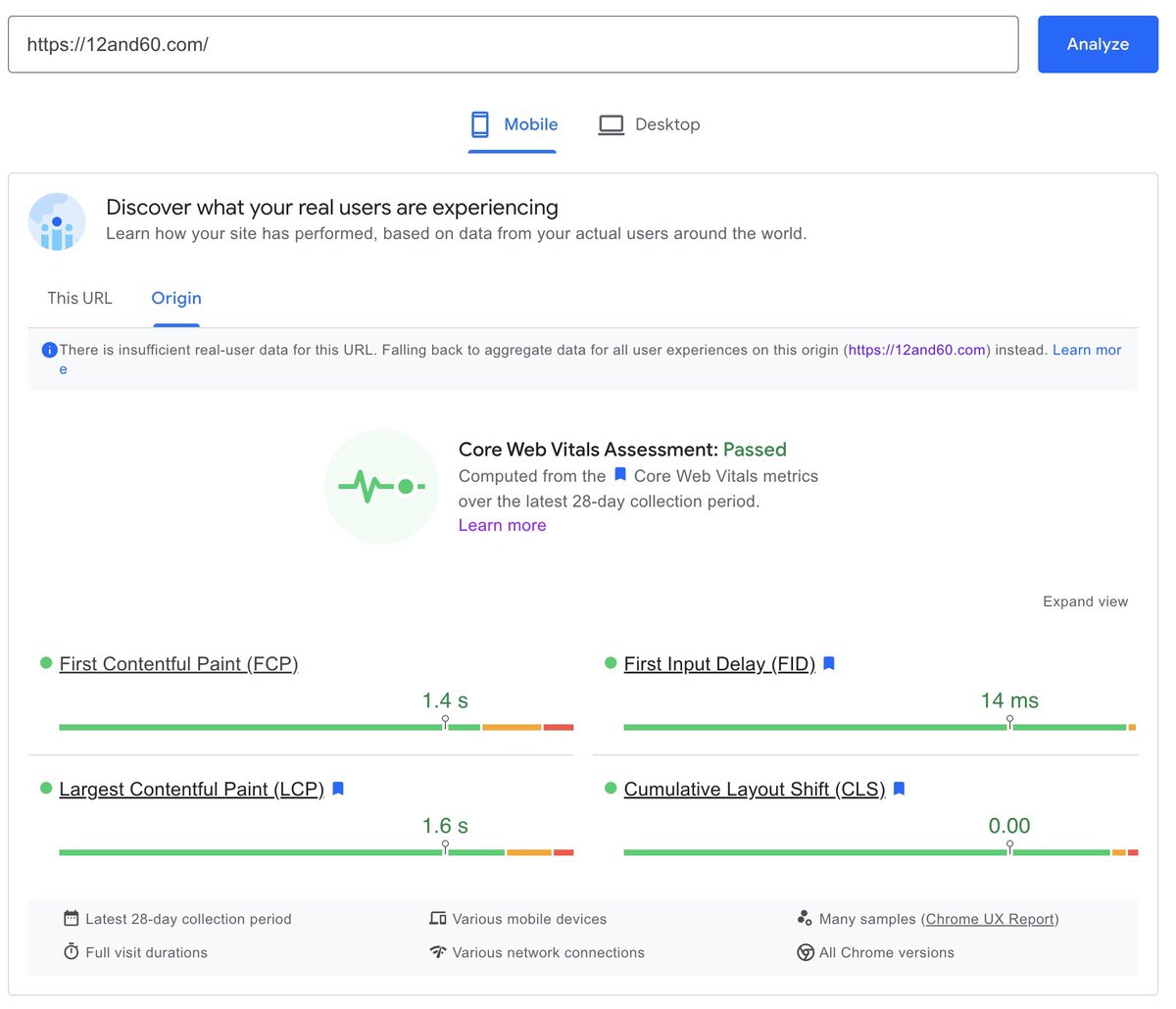Click devices icon for Various mobile devices

click(x=438, y=918)
